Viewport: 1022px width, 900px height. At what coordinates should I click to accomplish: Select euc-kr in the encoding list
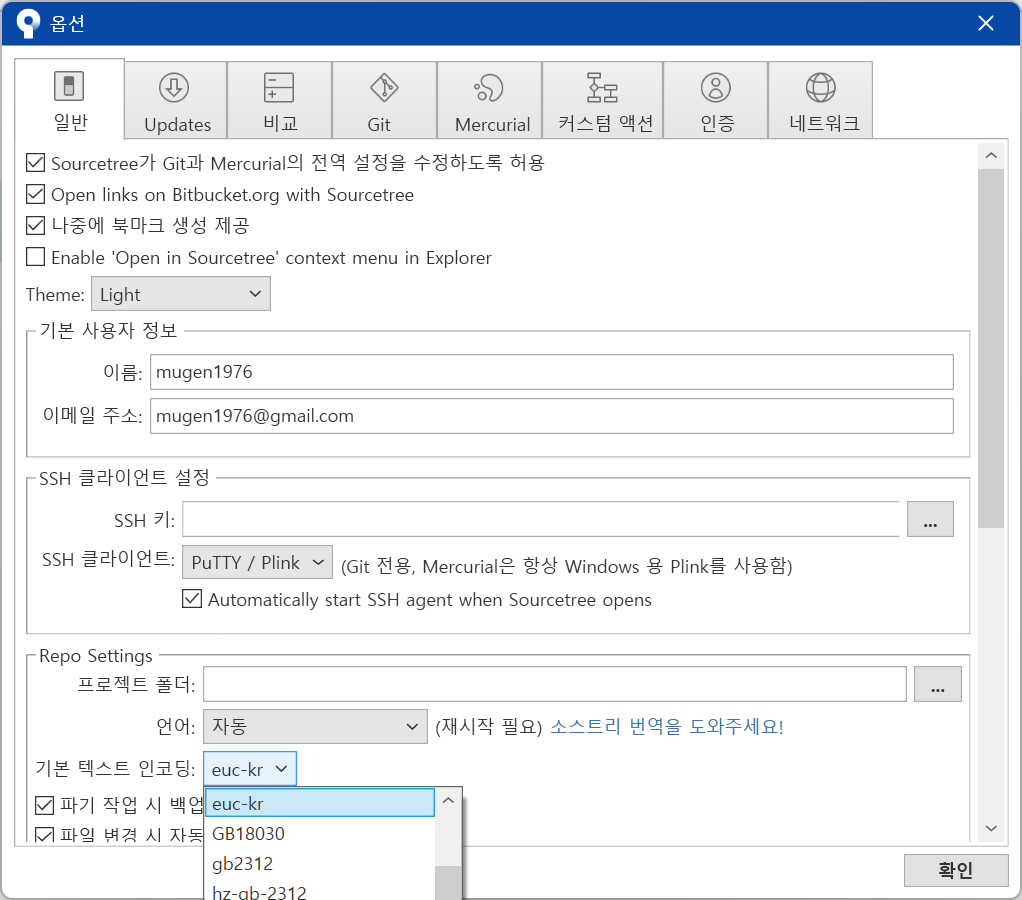320,803
